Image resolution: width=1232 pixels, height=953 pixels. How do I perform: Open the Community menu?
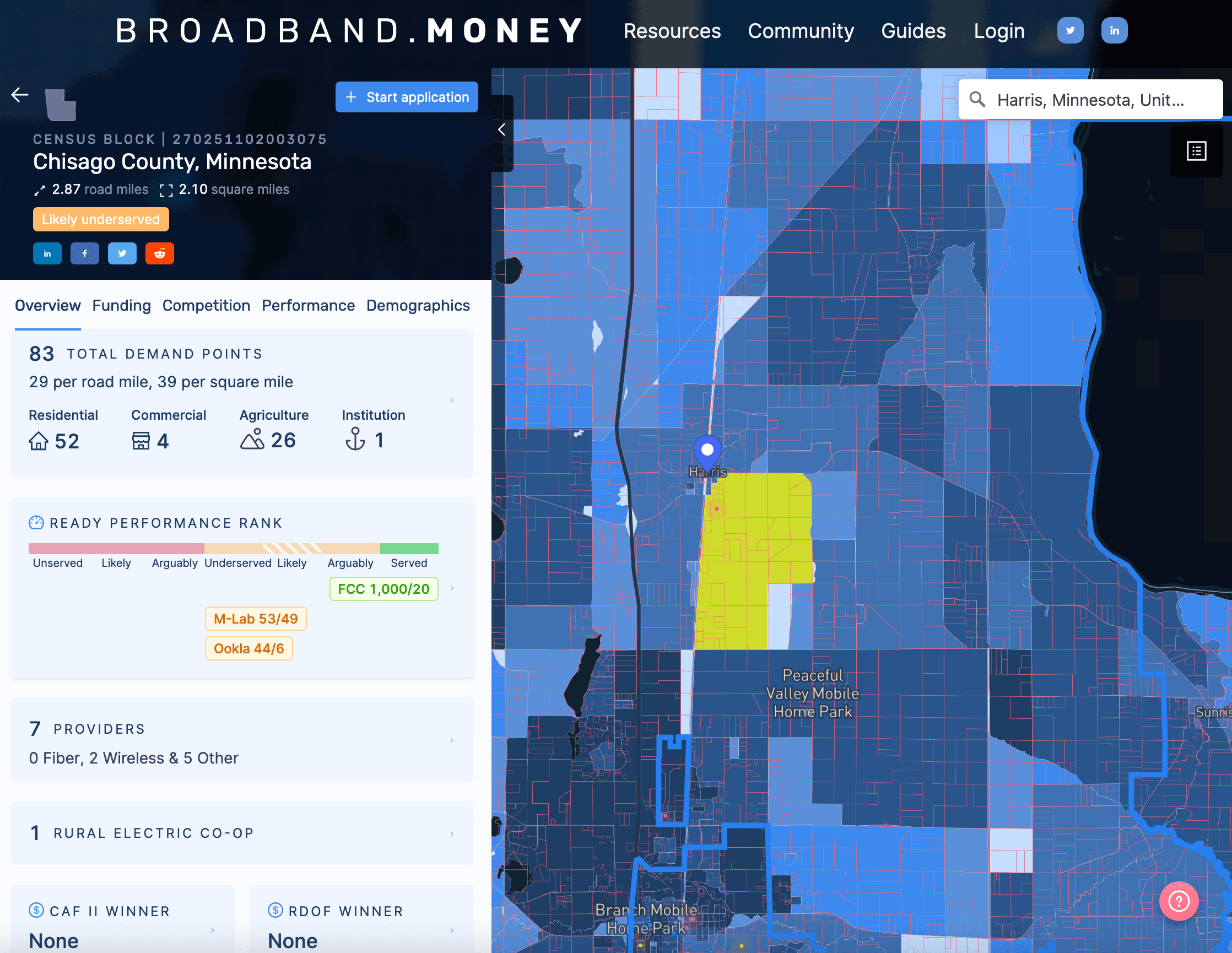[801, 31]
